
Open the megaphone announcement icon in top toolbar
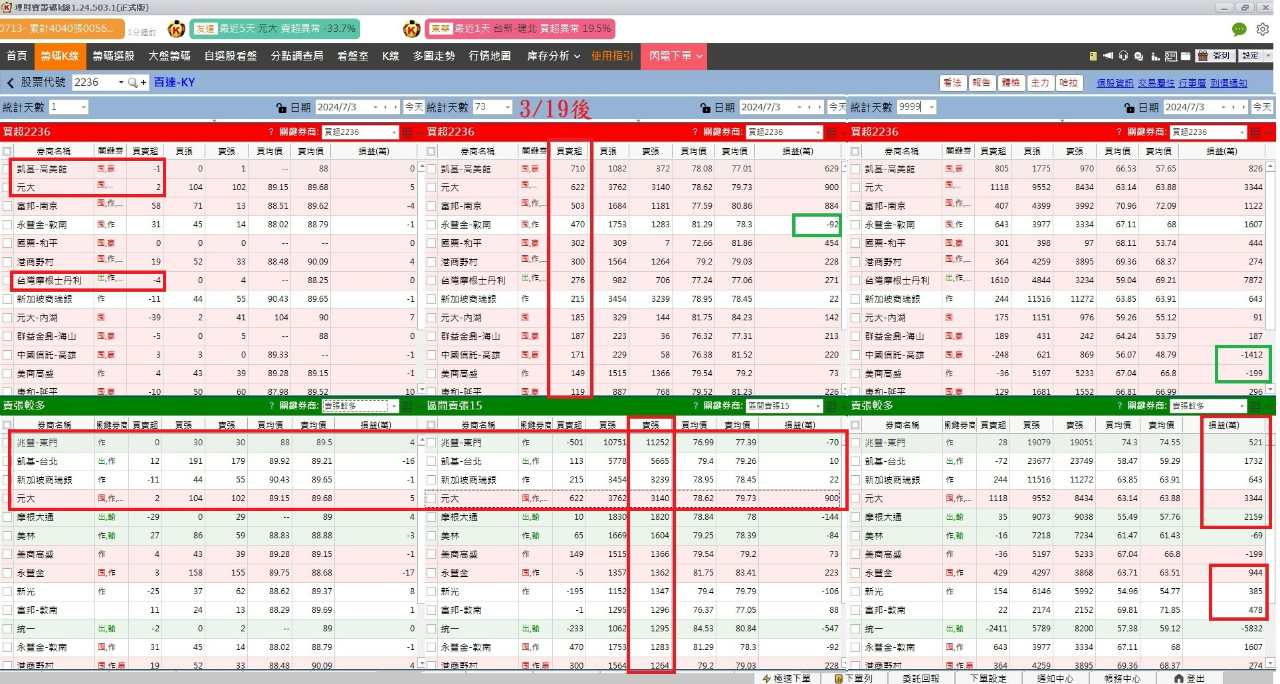click(1108, 56)
